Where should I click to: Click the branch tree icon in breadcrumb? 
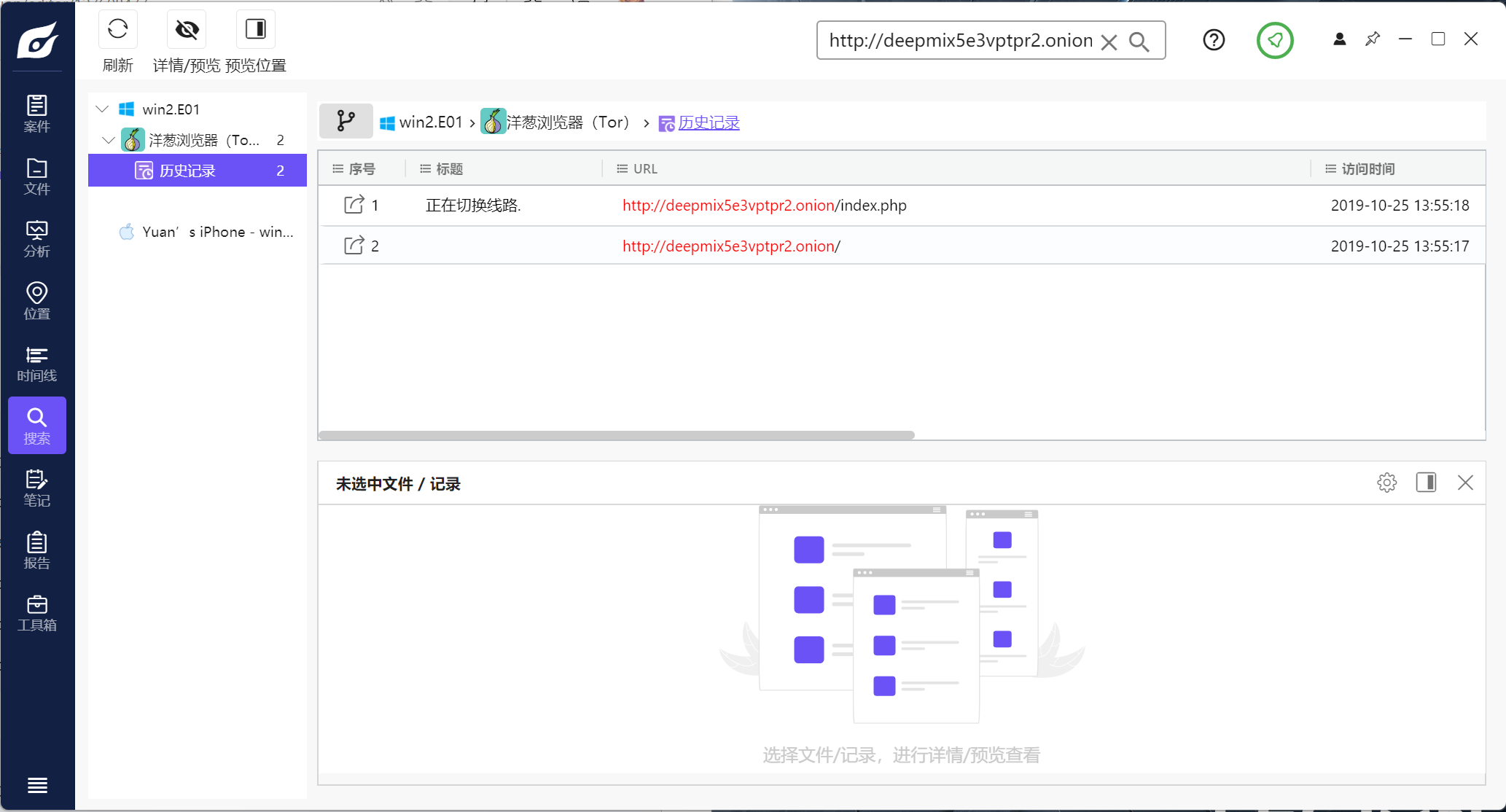346,121
